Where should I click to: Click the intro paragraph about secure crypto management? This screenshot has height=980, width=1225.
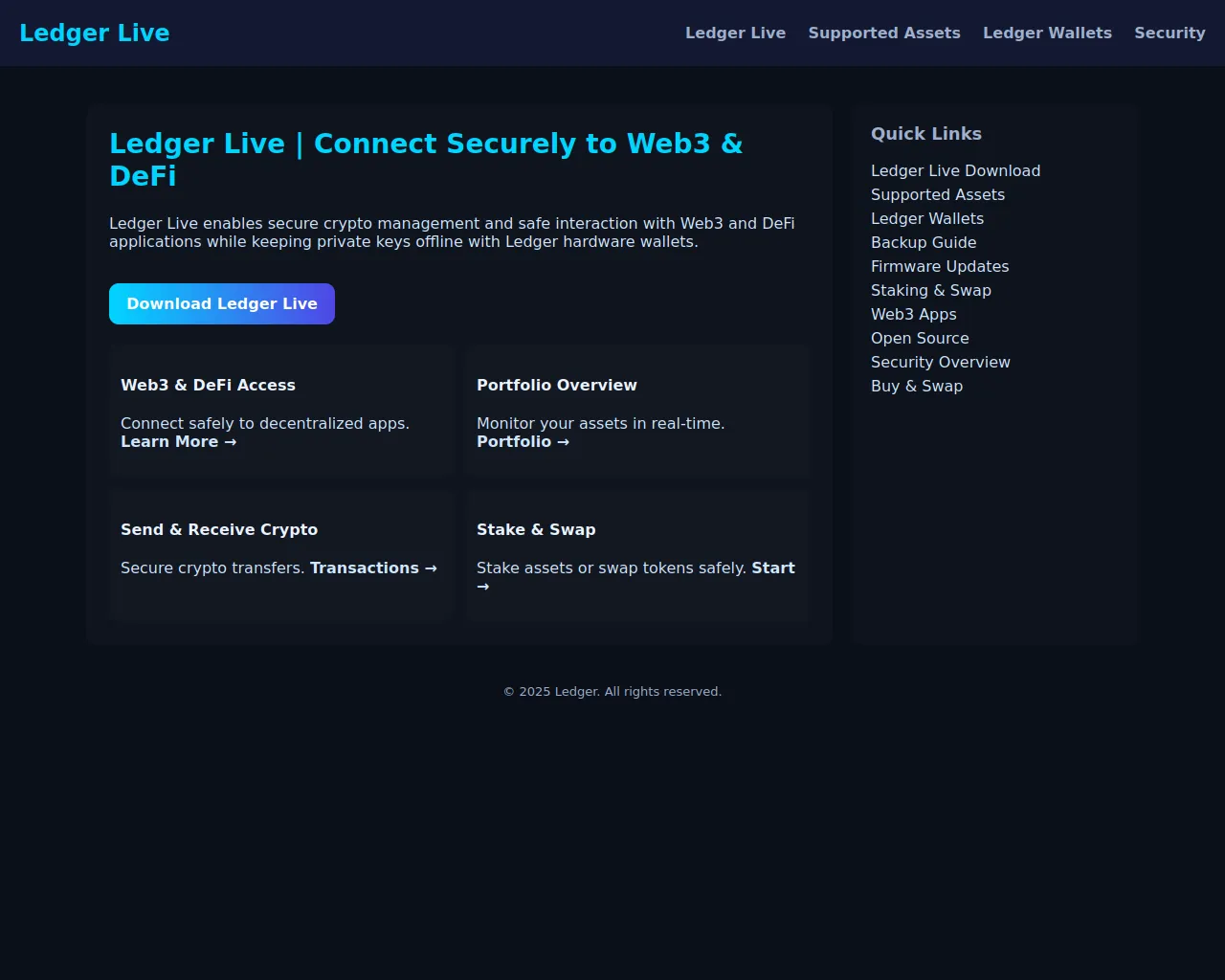(452, 233)
